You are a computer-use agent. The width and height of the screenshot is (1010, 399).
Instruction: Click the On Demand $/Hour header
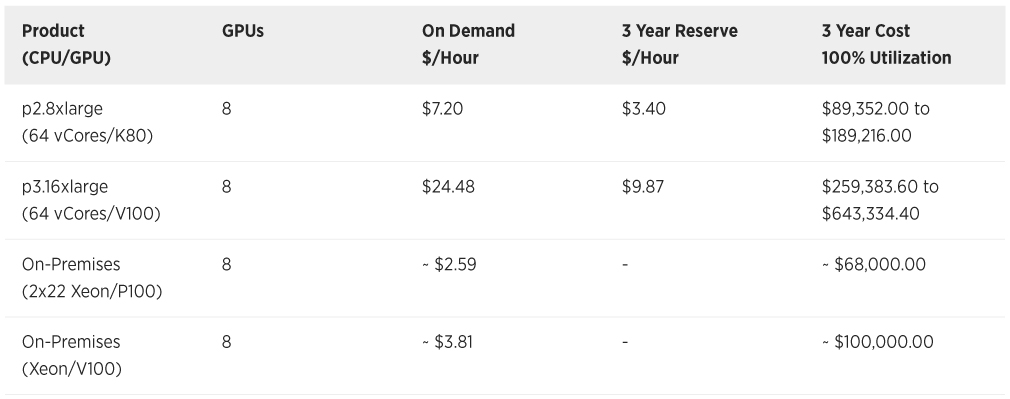tap(468, 44)
